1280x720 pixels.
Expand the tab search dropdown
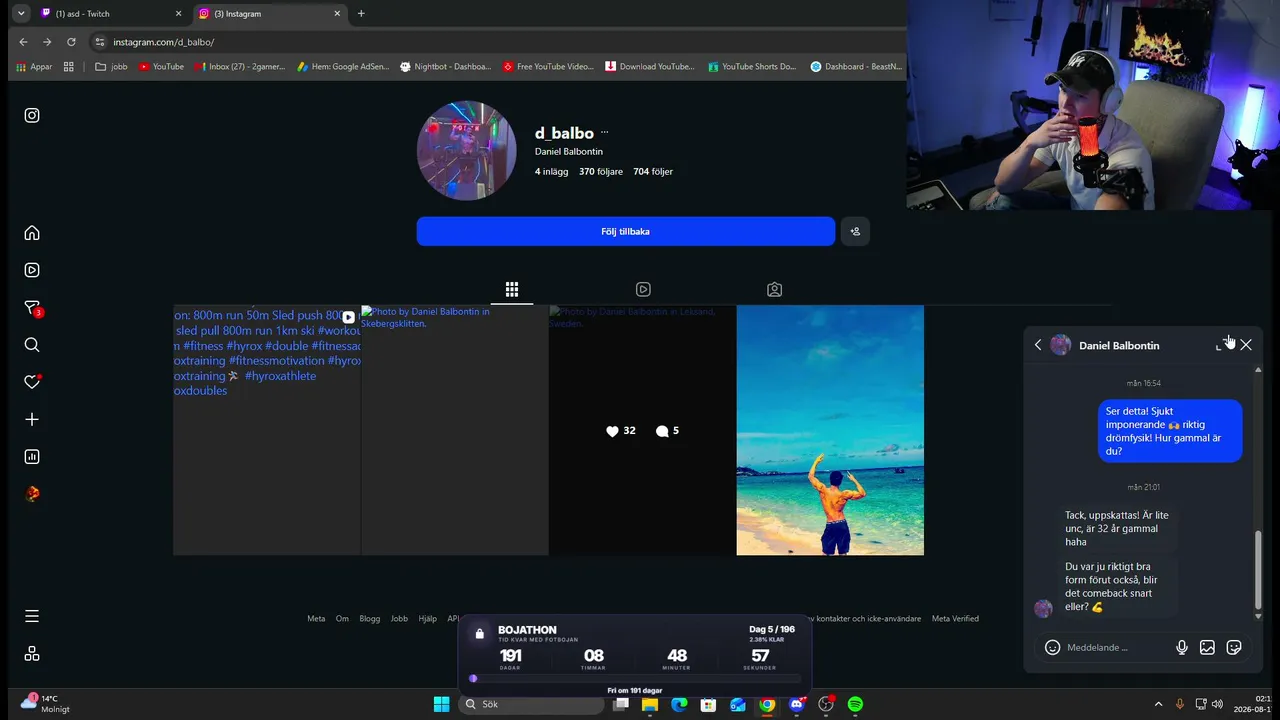(21, 14)
